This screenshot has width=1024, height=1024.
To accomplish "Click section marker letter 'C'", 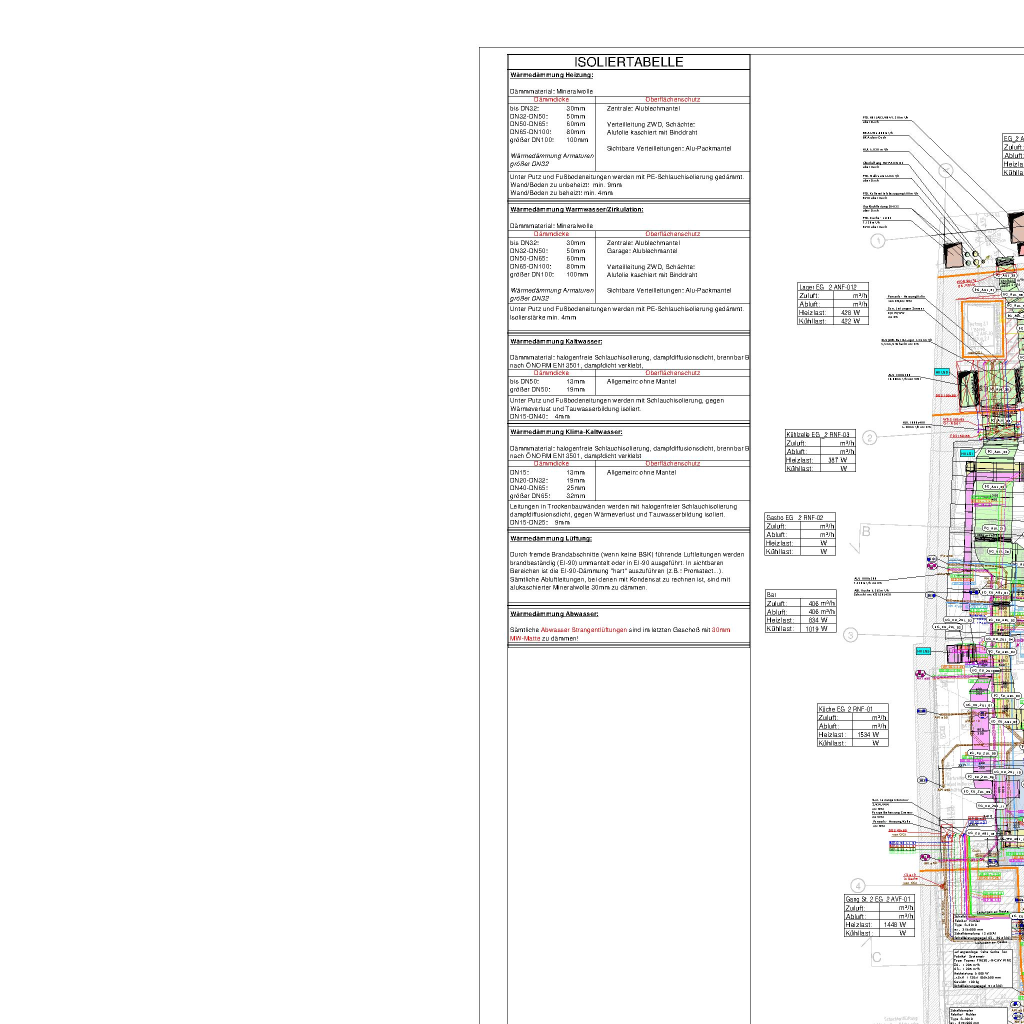I will [x=876, y=957].
